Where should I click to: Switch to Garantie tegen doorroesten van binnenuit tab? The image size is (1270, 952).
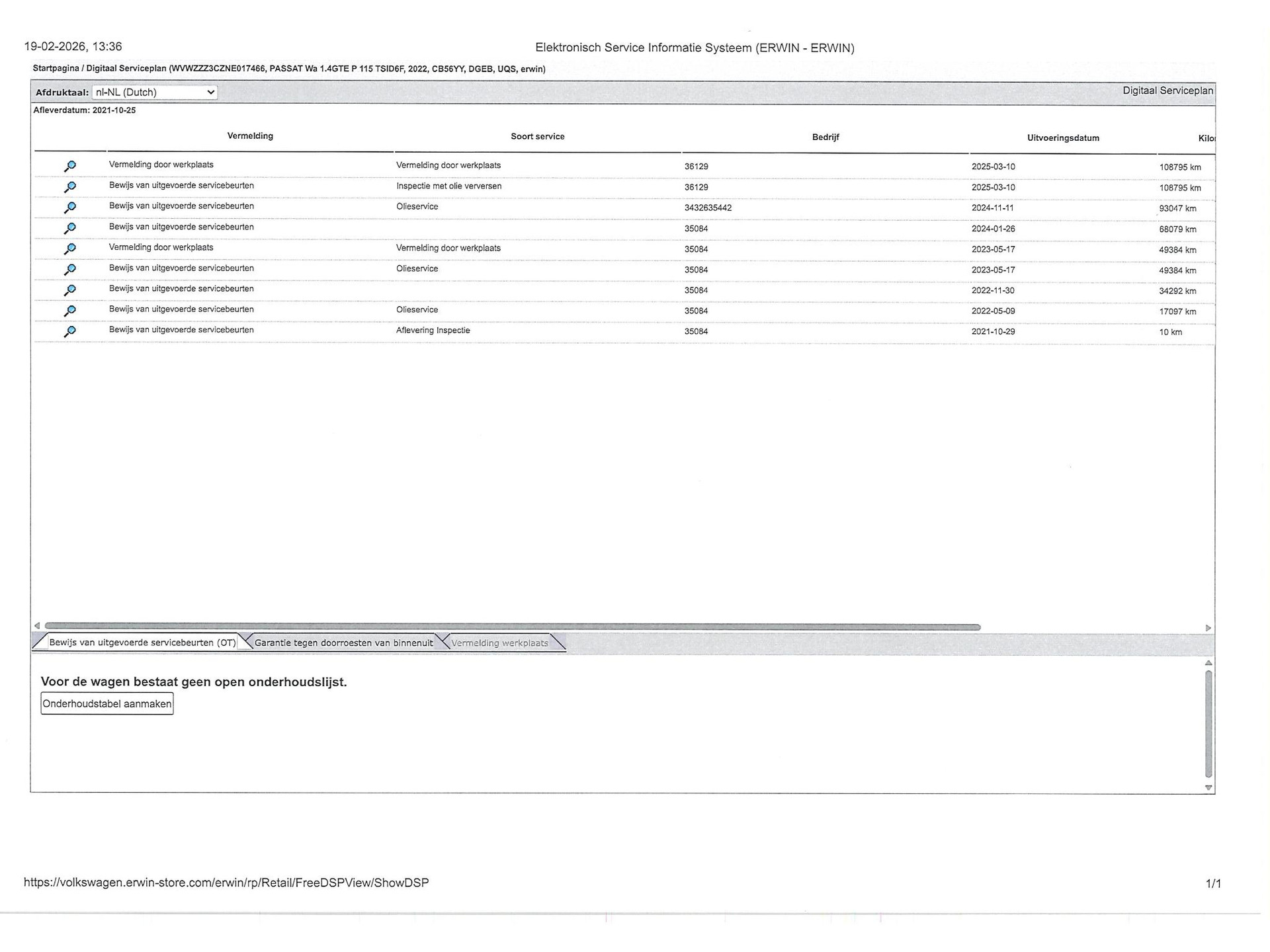343,643
